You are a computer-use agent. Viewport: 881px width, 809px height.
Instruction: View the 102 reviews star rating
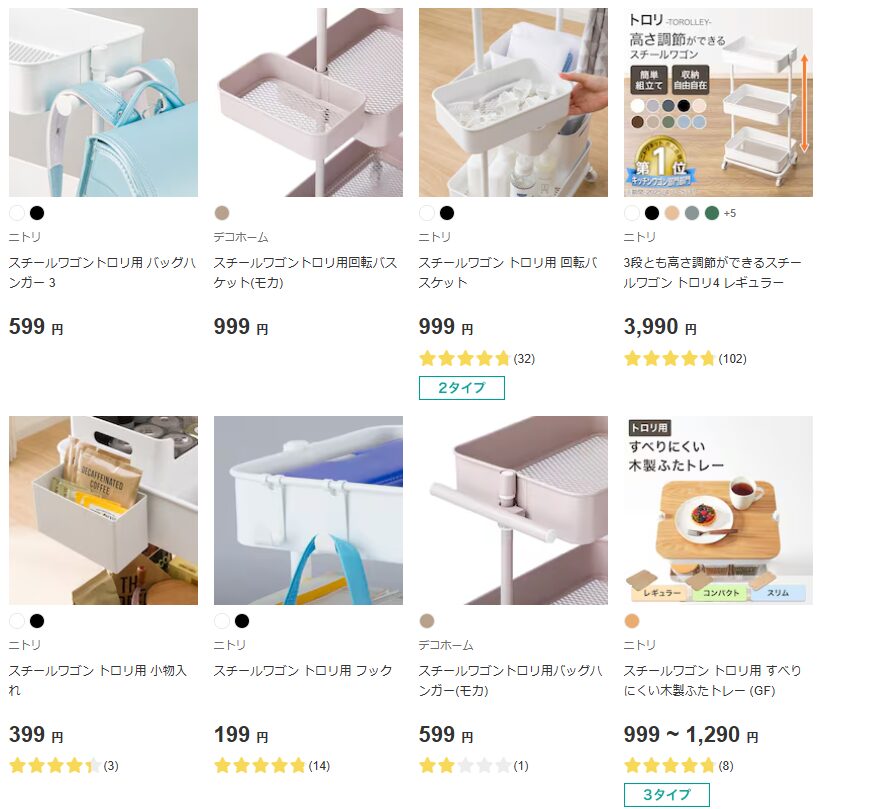(x=685, y=358)
